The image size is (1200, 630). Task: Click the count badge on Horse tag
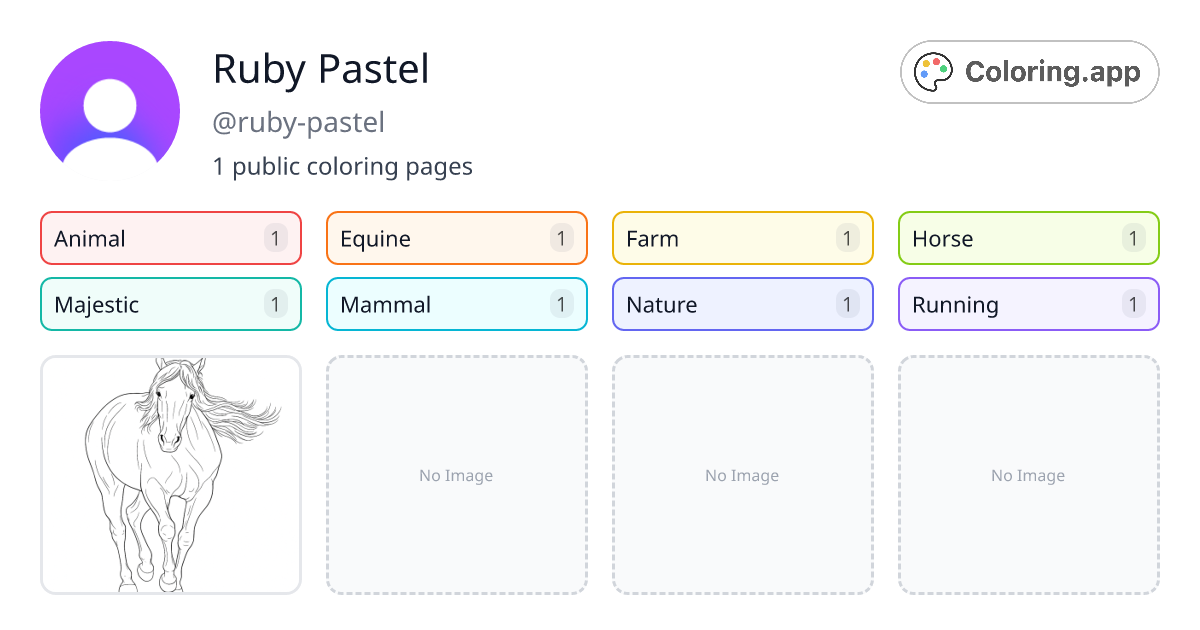click(x=1133, y=238)
